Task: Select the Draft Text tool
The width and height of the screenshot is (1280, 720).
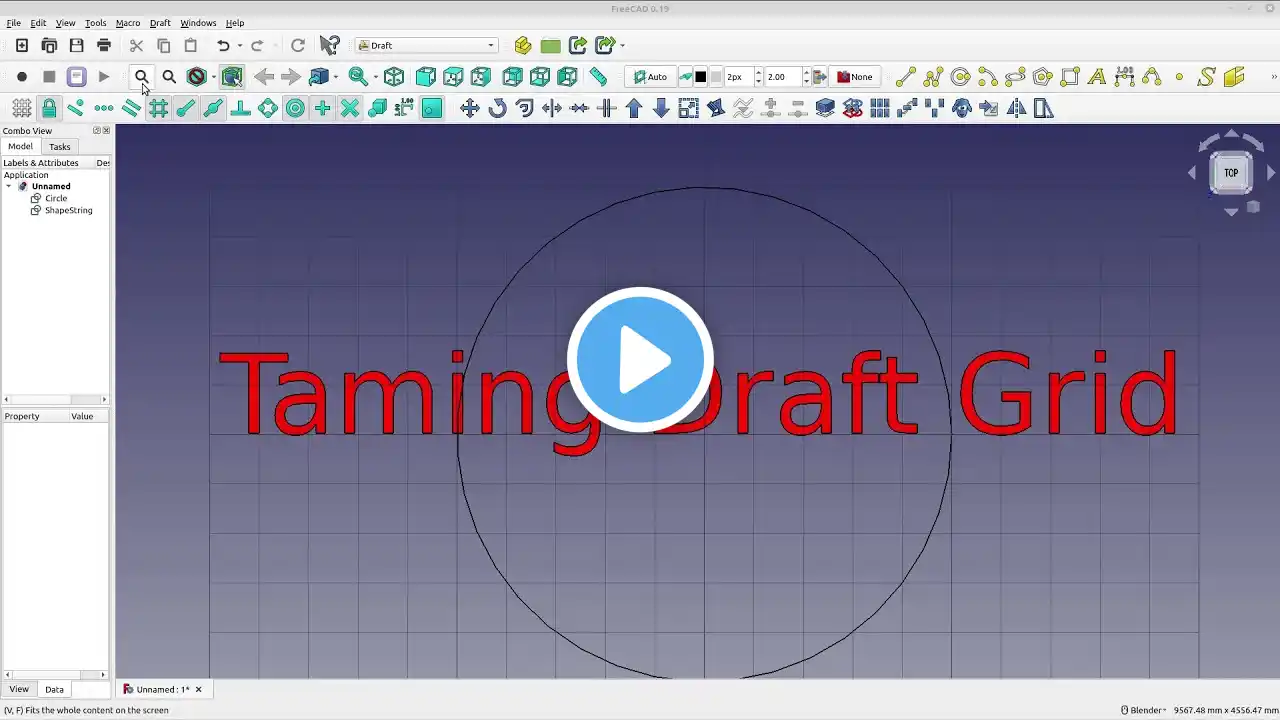Action: tap(1097, 76)
